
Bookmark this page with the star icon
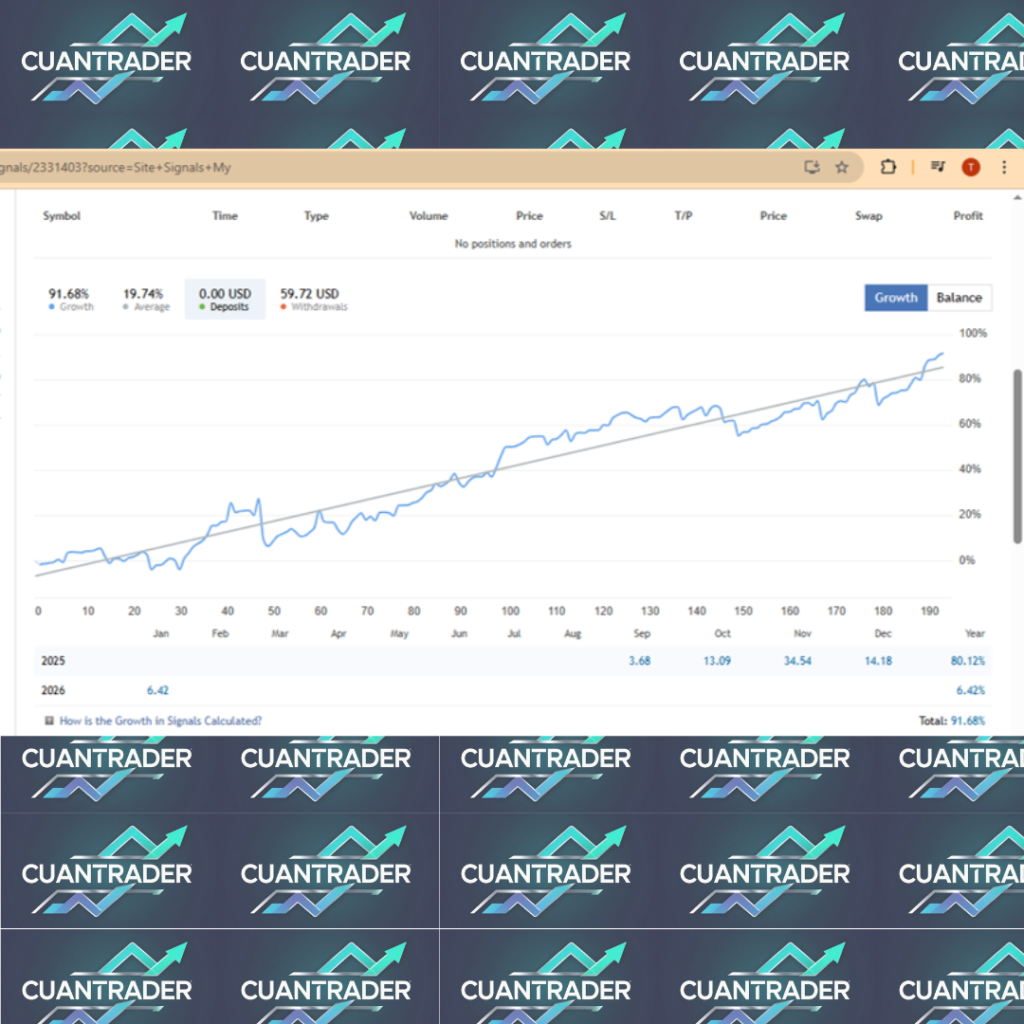click(842, 167)
